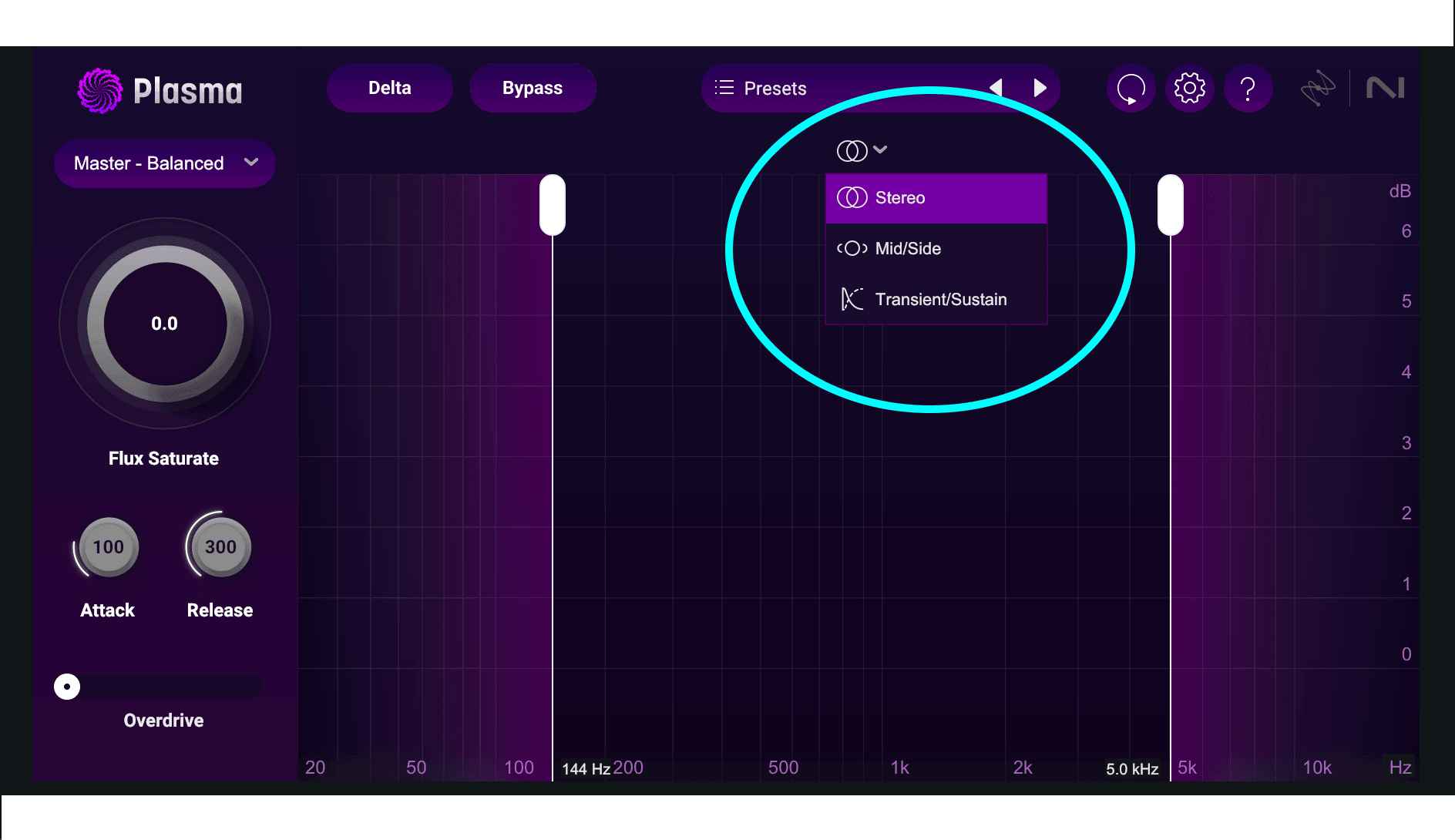Toggle the Delta button

(389, 88)
